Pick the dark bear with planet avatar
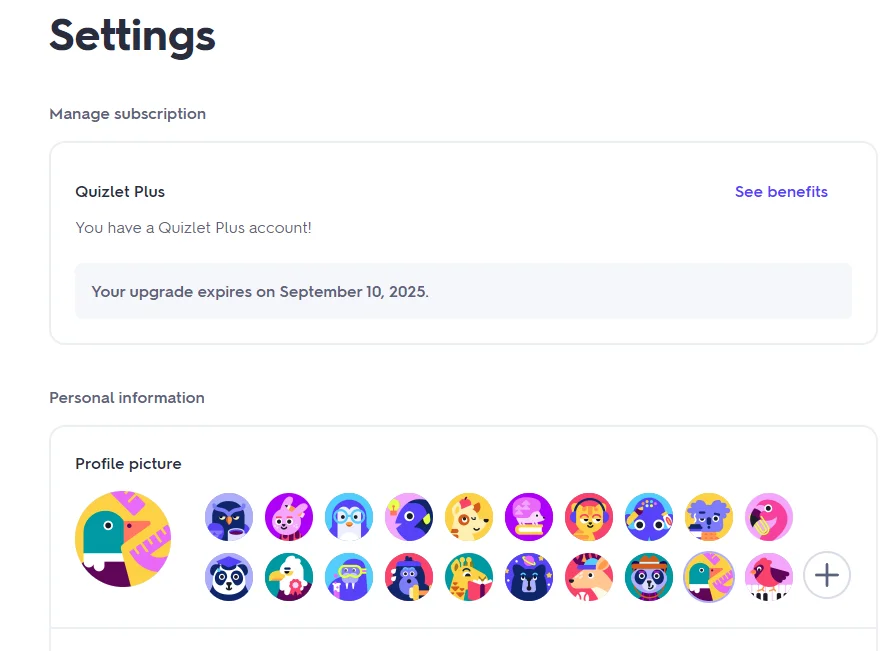The height and width of the screenshot is (651, 883). (529, 577)
